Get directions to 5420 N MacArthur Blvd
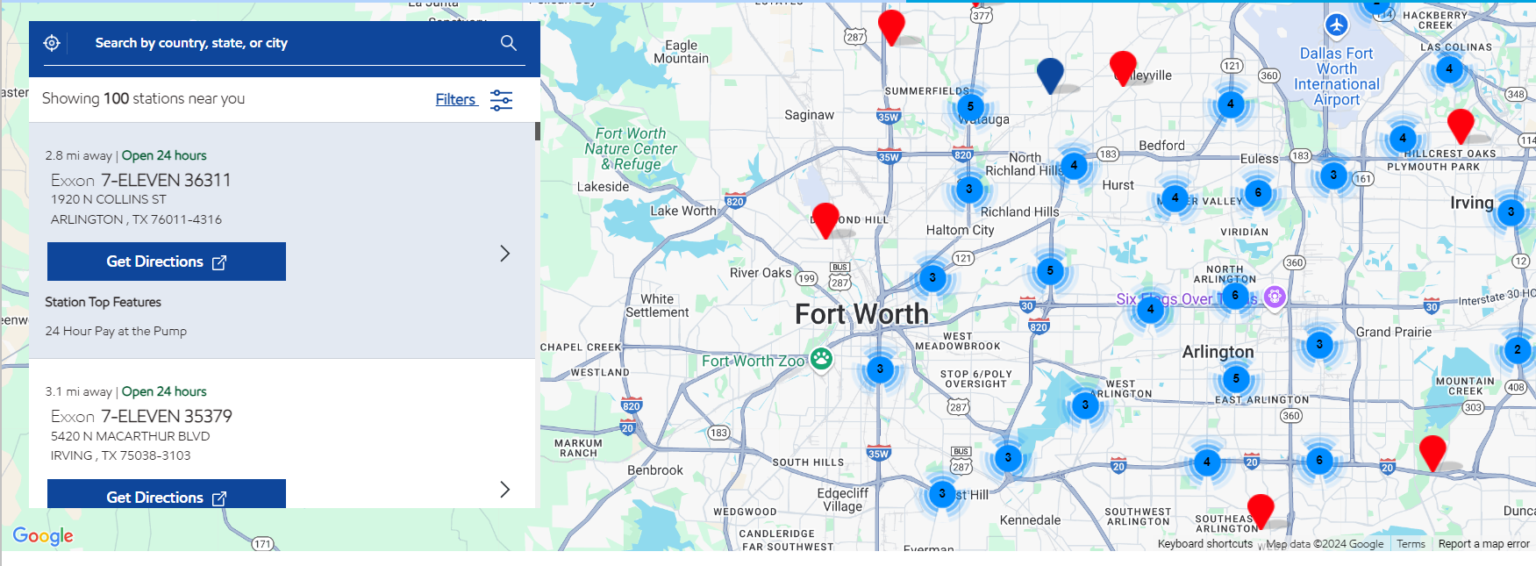The width and height of the screenshot is (1536, 566). point(166,495)
